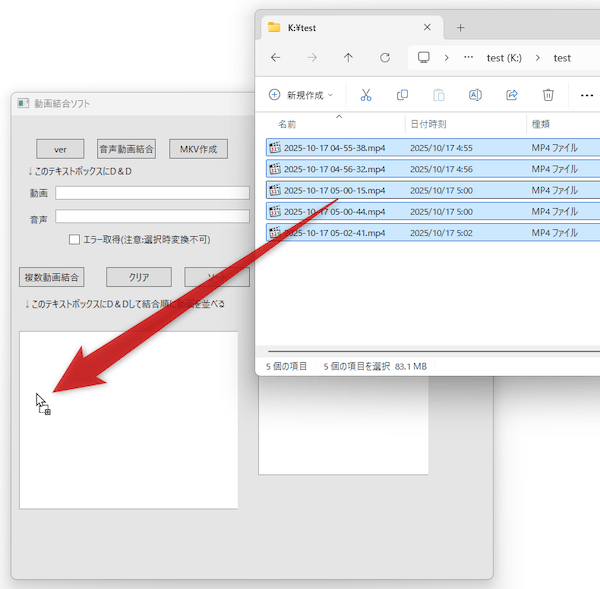Click the Paste clipboard icon
600x589 pixels.
coord(439,95)
